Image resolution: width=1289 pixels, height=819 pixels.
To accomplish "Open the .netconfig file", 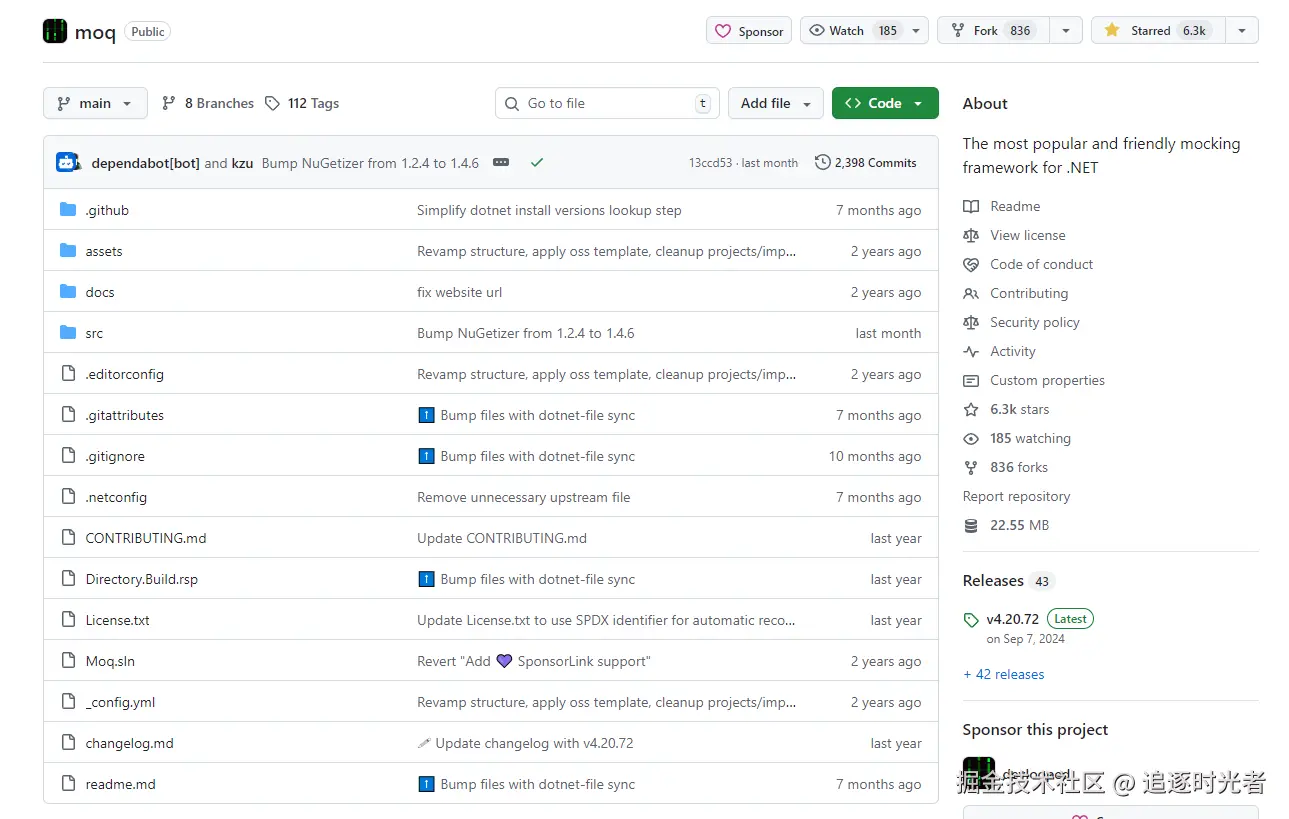I will click(116, 497).
